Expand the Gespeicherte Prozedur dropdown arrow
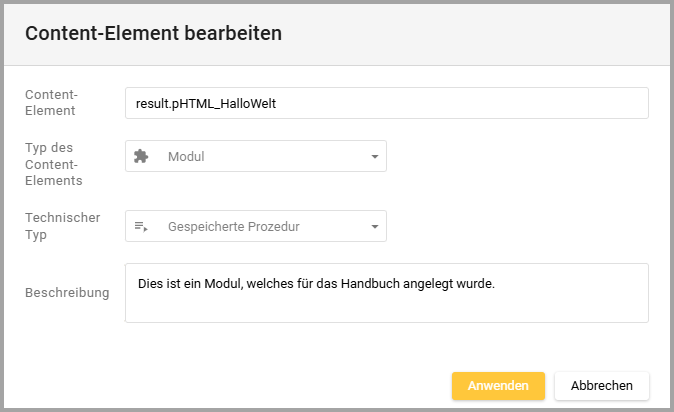 [374, 227]
